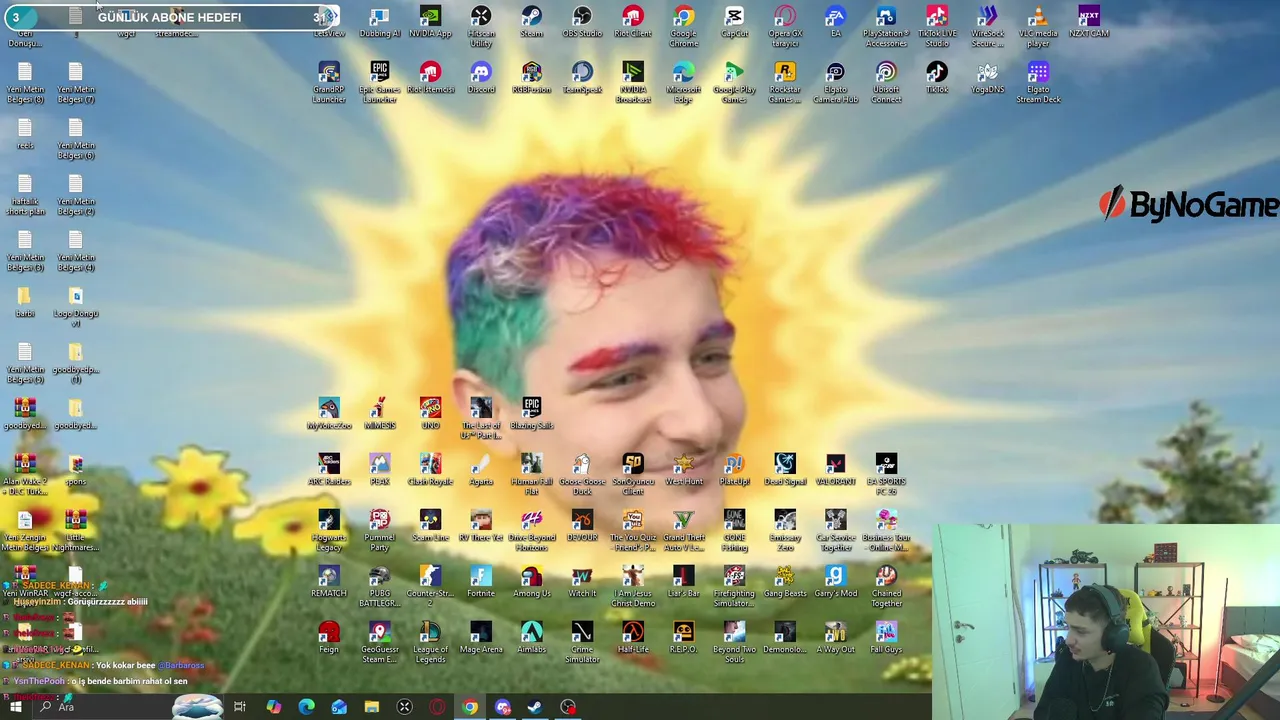Open the GrandRP Launcher icon
This screenshot has height=720, width=1280.
[x=329, y=83]
